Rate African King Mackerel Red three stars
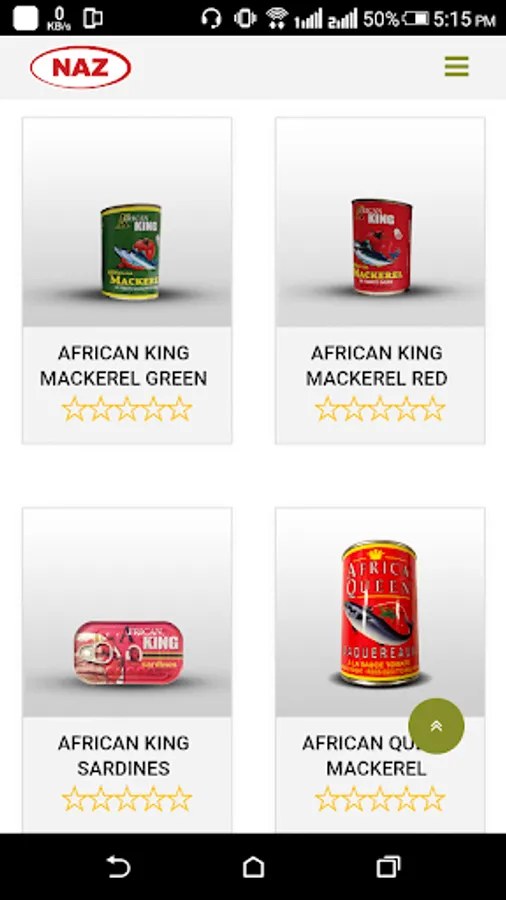This screenshot has width=506, height=900. [380, 409]
